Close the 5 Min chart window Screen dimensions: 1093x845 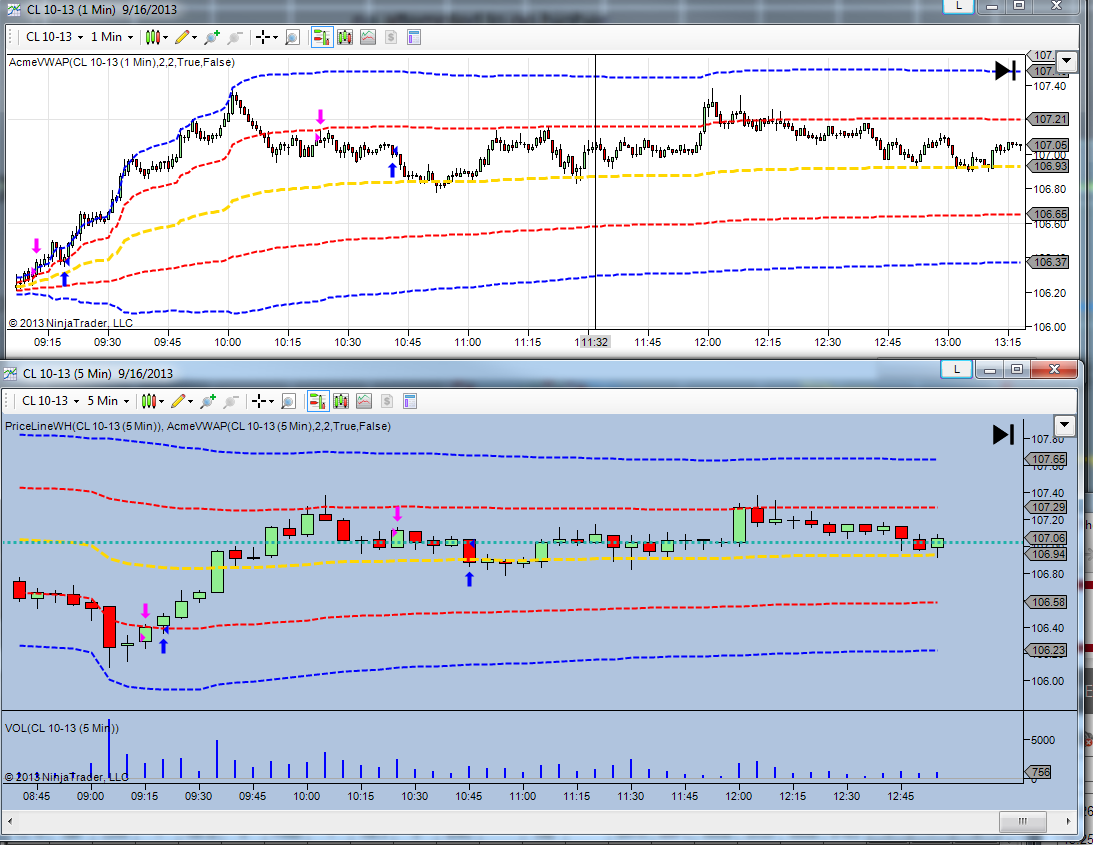(x=1054, y=369)
